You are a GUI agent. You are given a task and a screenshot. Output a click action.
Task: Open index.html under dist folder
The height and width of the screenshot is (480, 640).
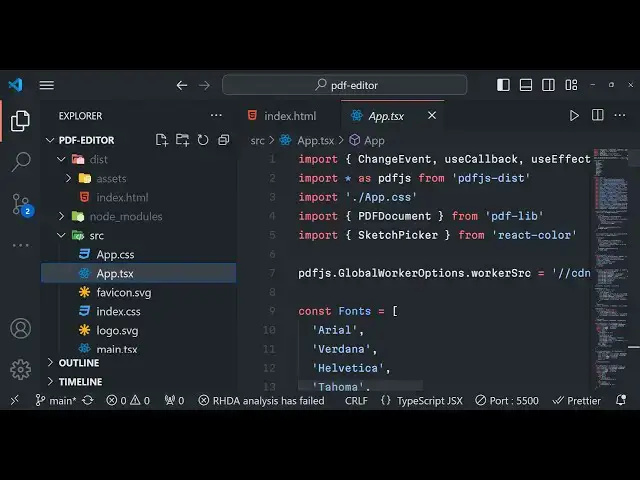[x=138, y=197]
